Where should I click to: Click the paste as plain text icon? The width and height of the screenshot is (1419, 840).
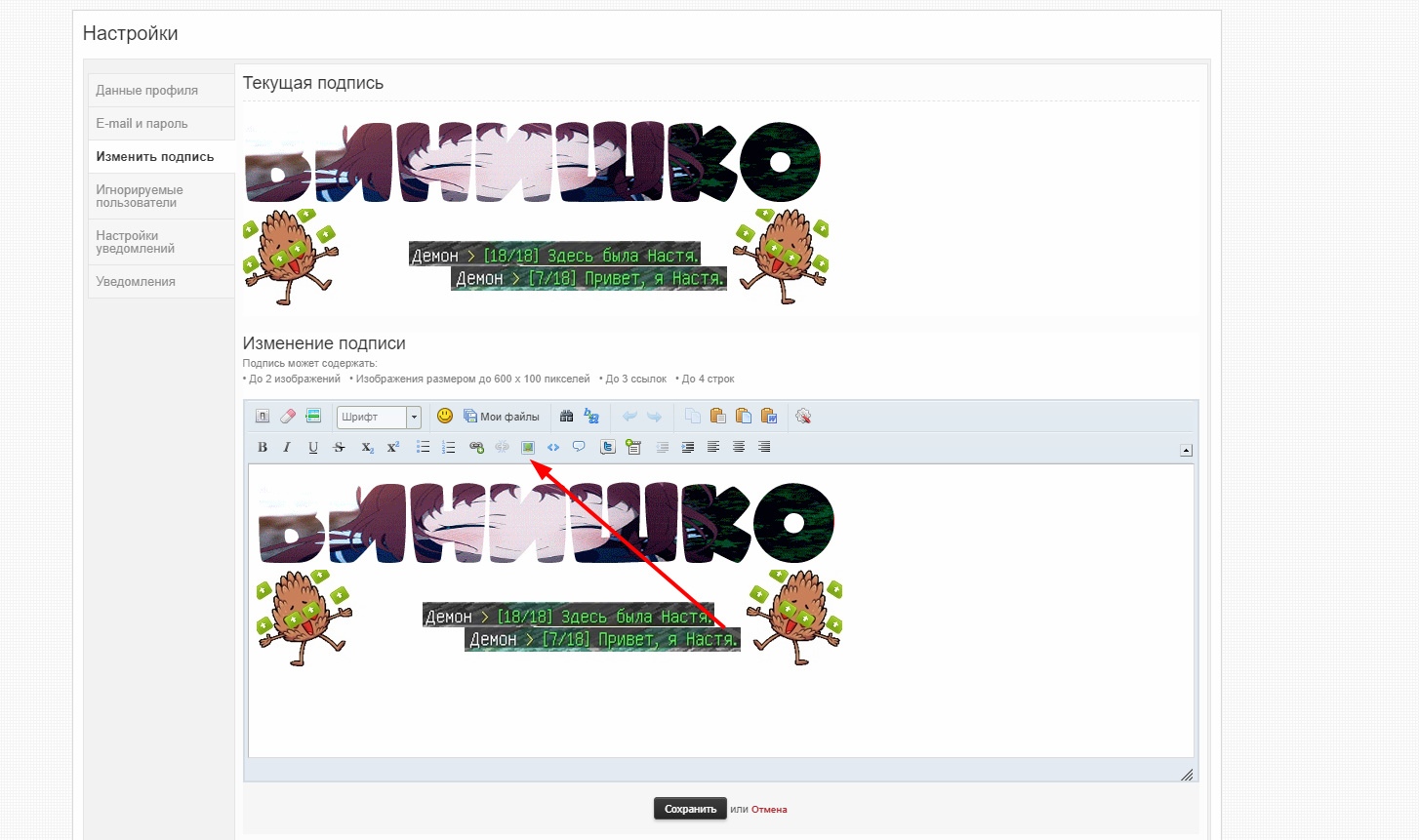tap(744, 417)
